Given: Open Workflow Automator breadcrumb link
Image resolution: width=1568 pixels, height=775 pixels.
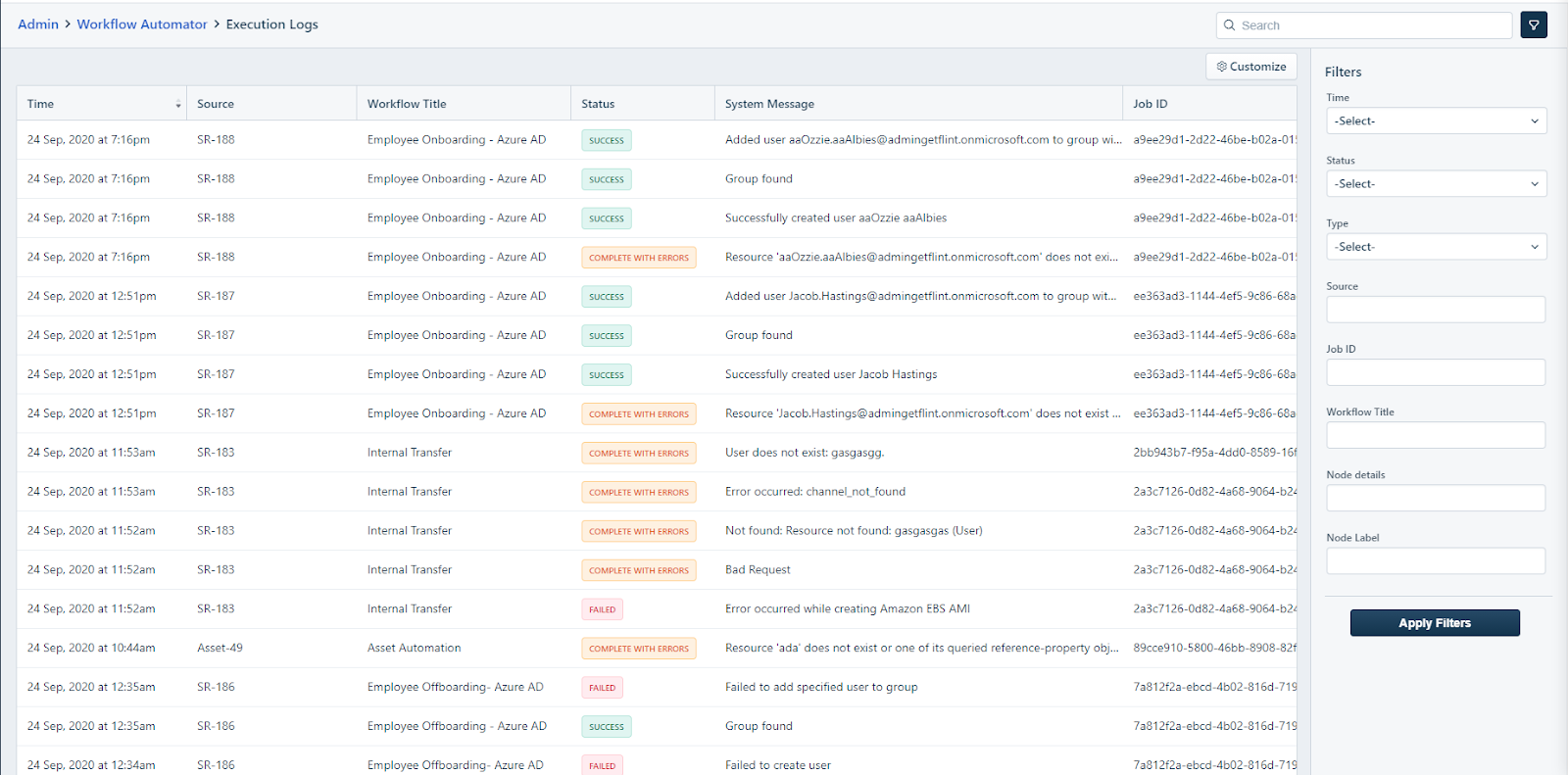Looking at the screenshot, I should (142, 24).
